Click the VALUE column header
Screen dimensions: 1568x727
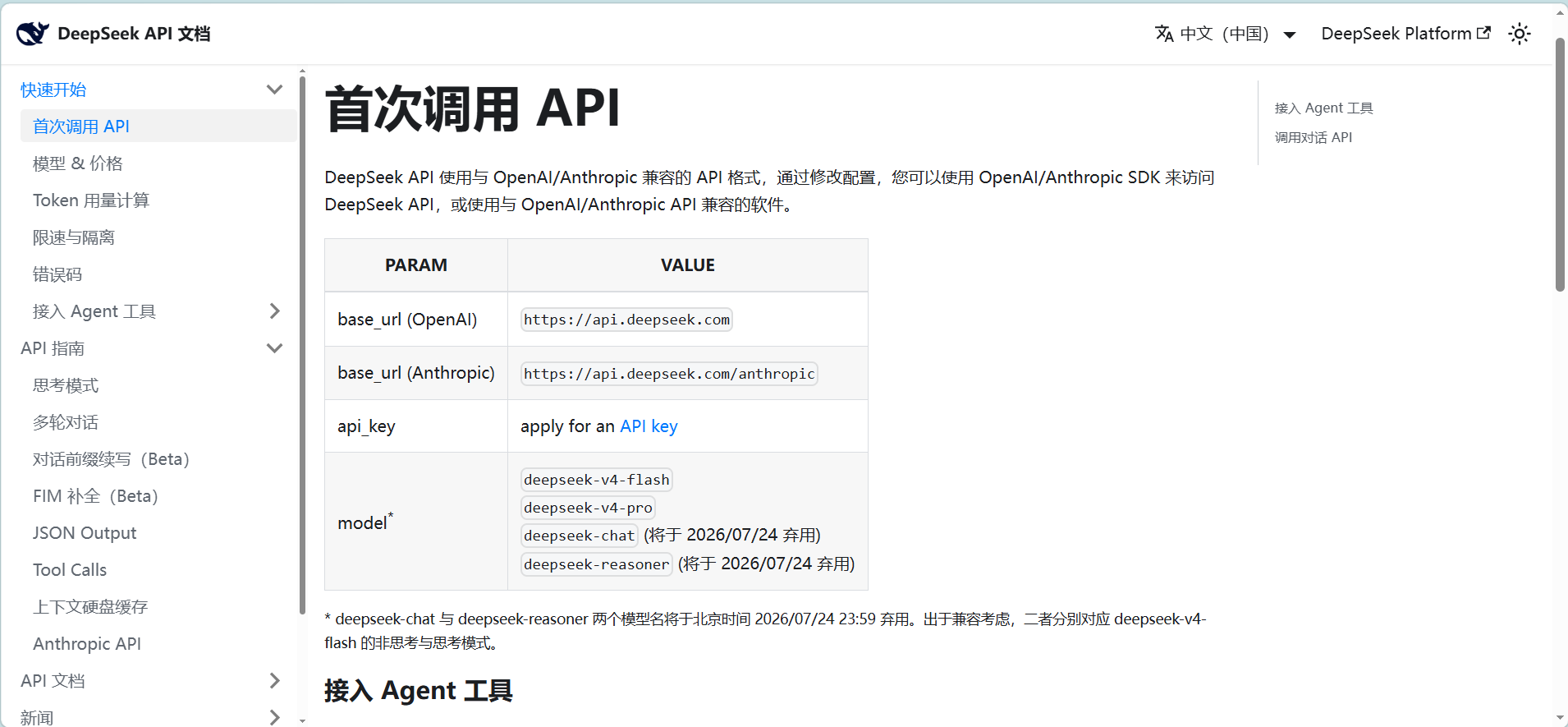[688, 265]
